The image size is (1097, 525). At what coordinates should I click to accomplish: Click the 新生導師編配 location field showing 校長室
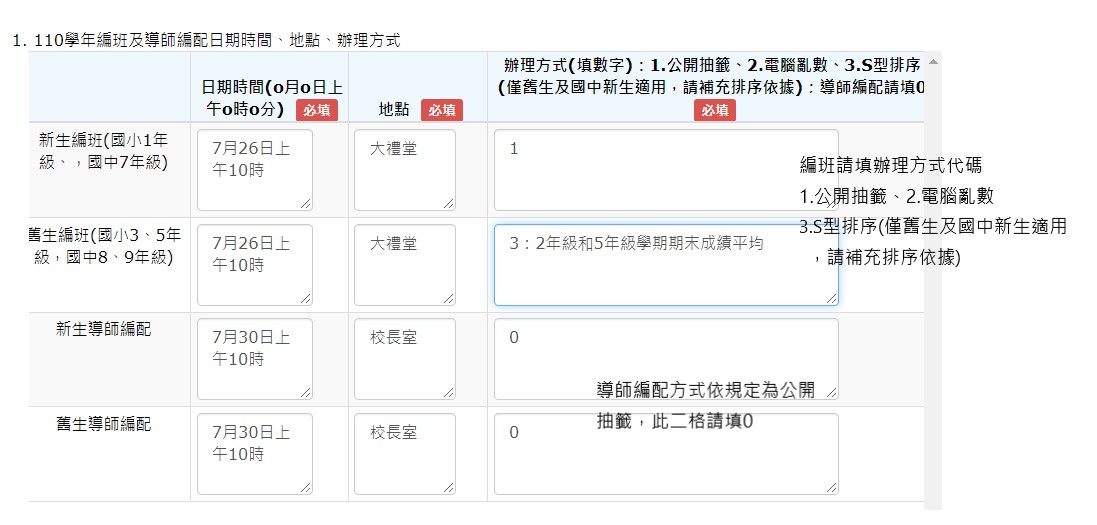pyautogui.click(x=404, y=359)
